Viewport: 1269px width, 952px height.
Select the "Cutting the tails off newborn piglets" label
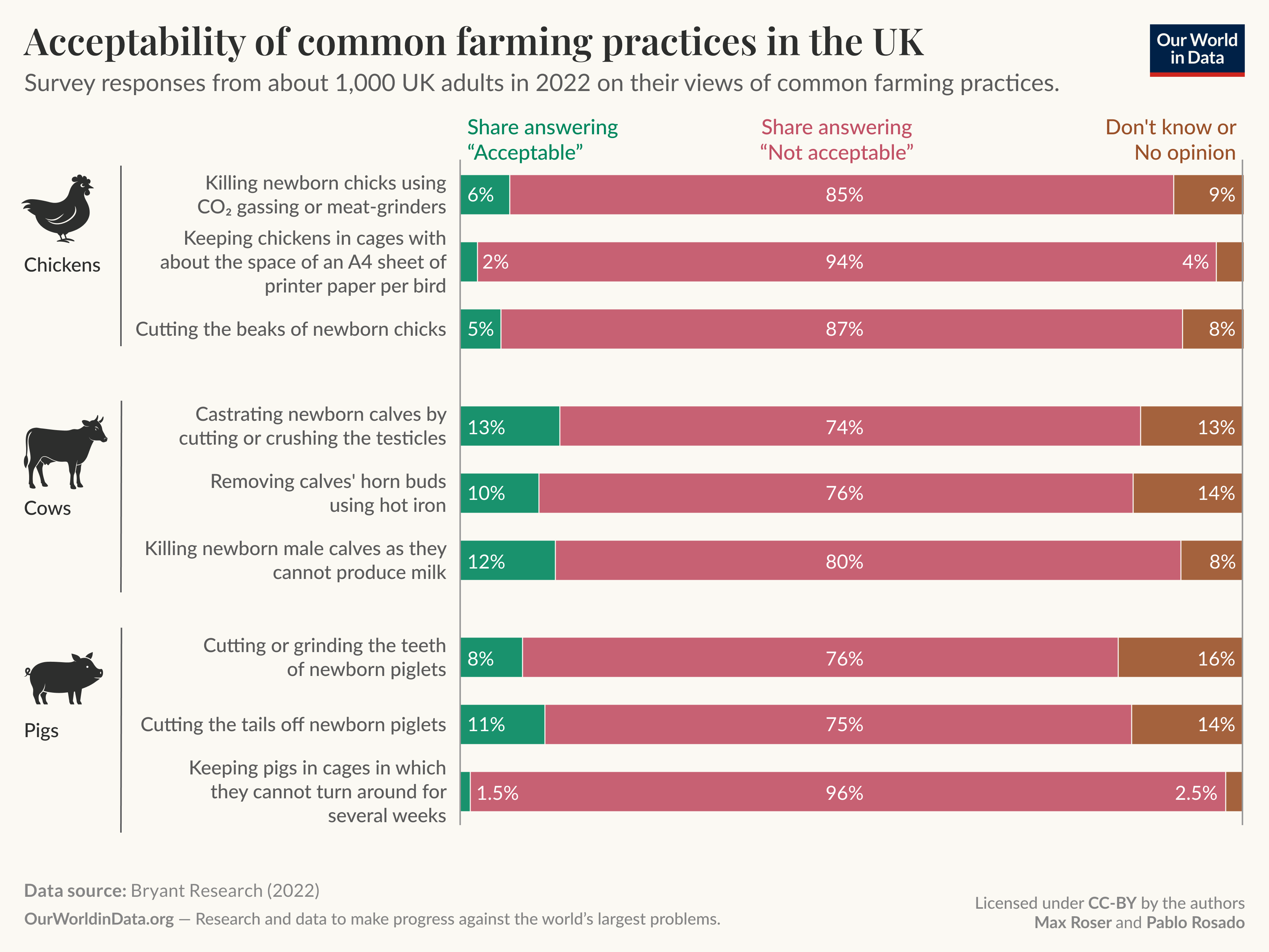point(293,724)
